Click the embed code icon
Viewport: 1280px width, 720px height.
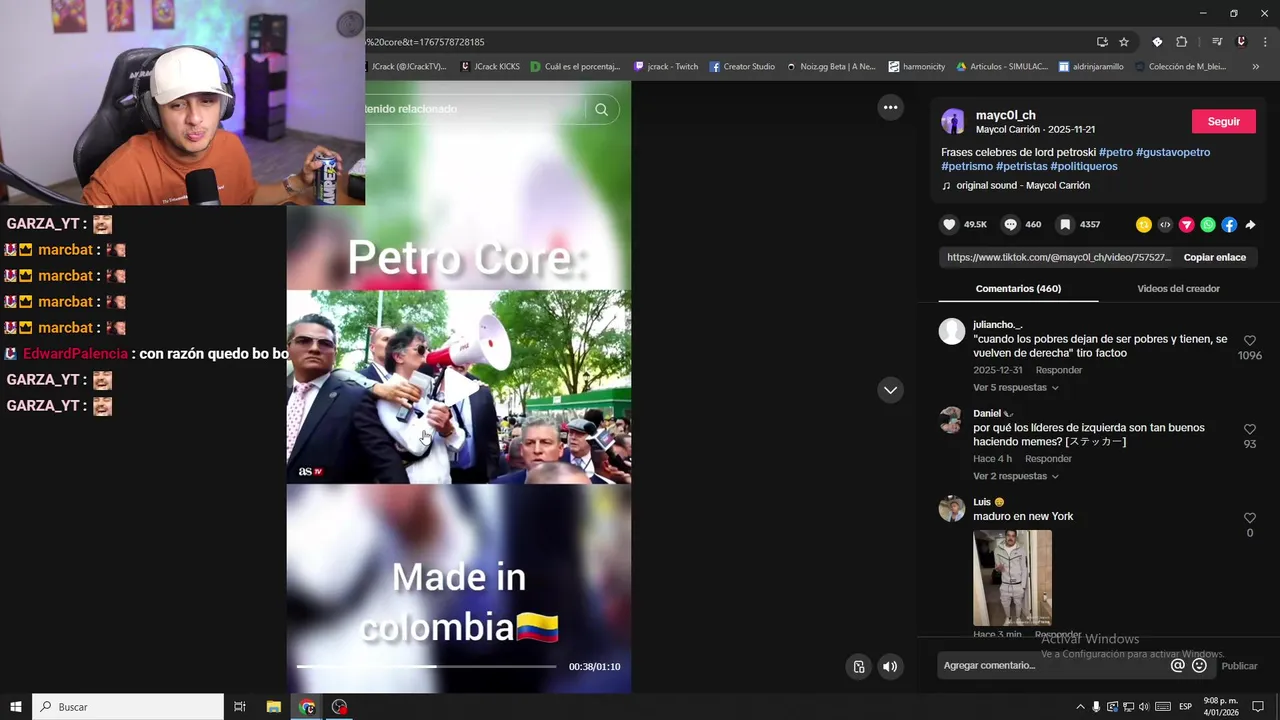coord(1165,225)
